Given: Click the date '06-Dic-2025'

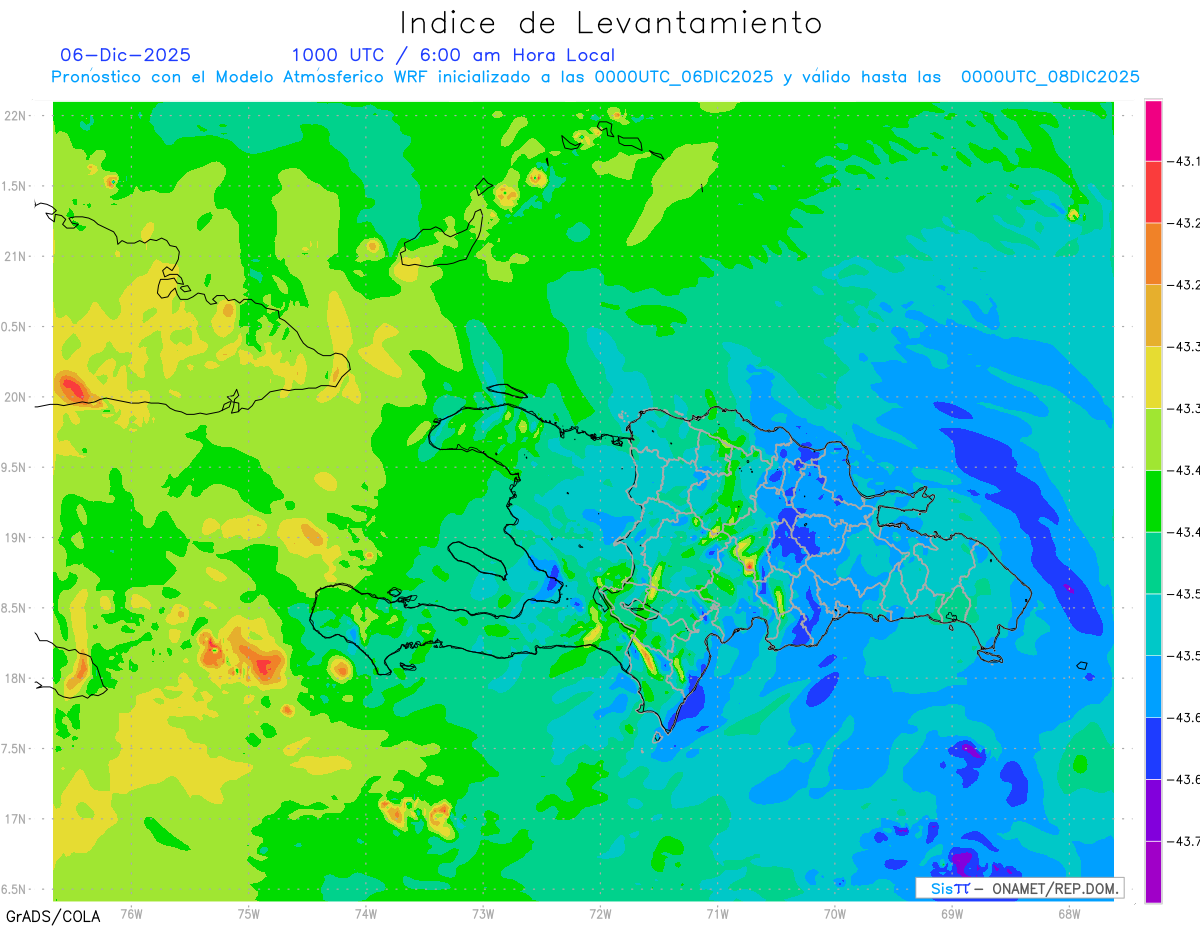Looking at the screenshot, I should 126,55.
